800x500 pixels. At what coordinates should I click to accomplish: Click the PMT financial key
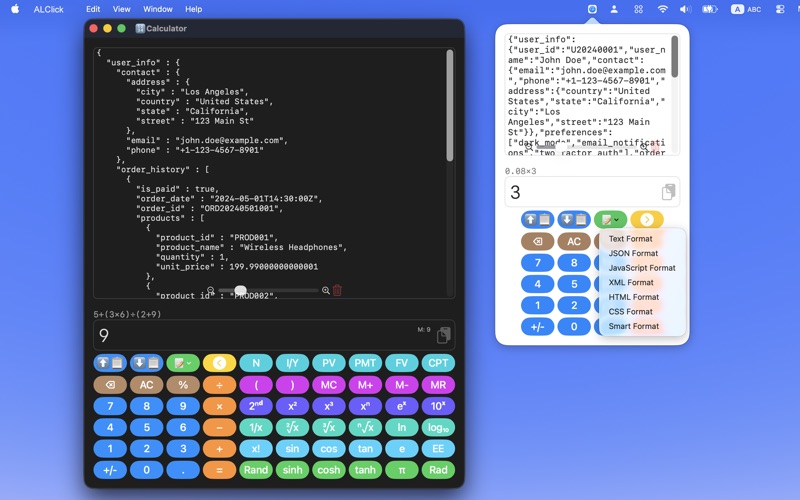(x=365, y=363)
